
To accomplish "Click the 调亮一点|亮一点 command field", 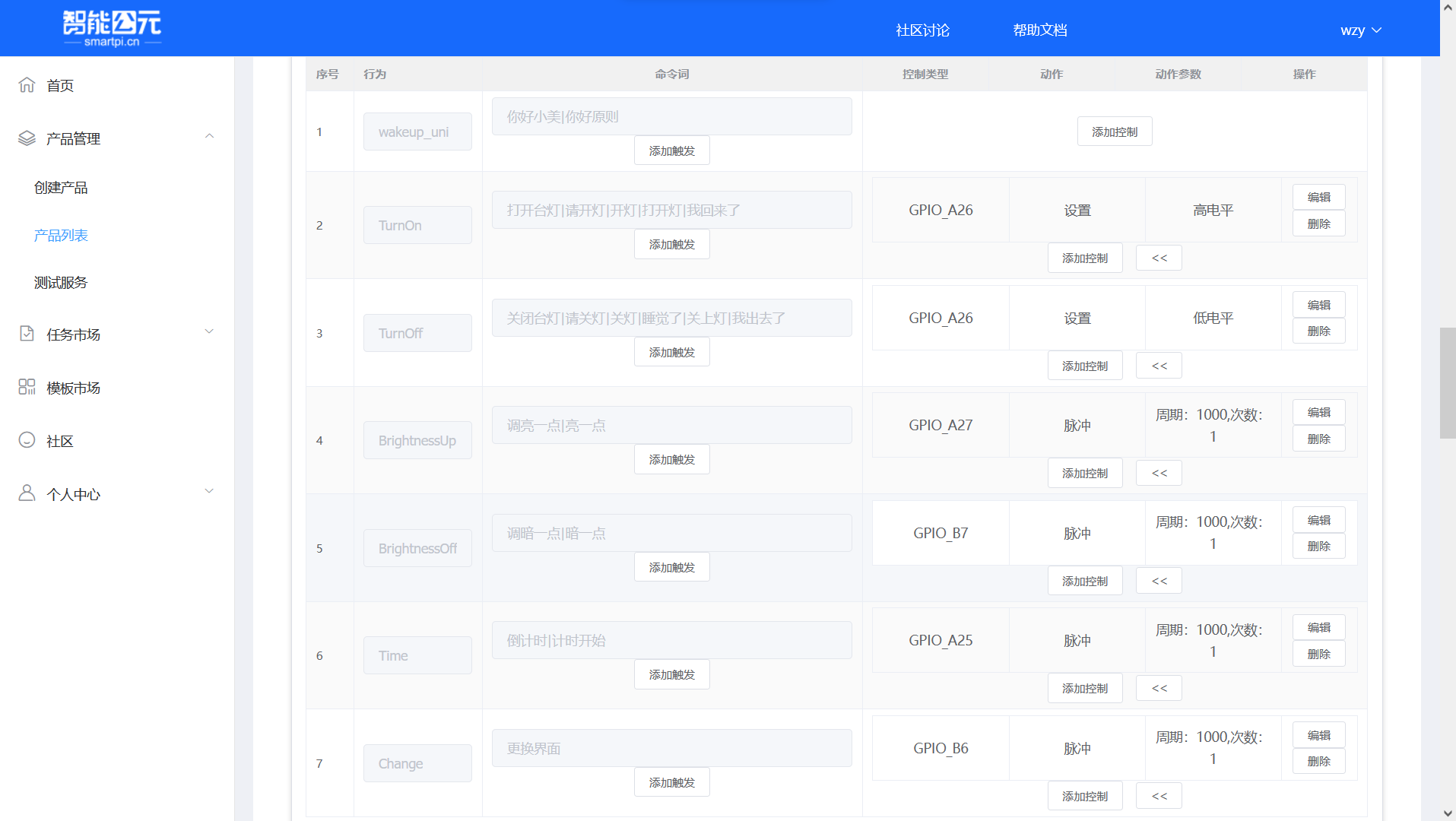I will [672, 425].
